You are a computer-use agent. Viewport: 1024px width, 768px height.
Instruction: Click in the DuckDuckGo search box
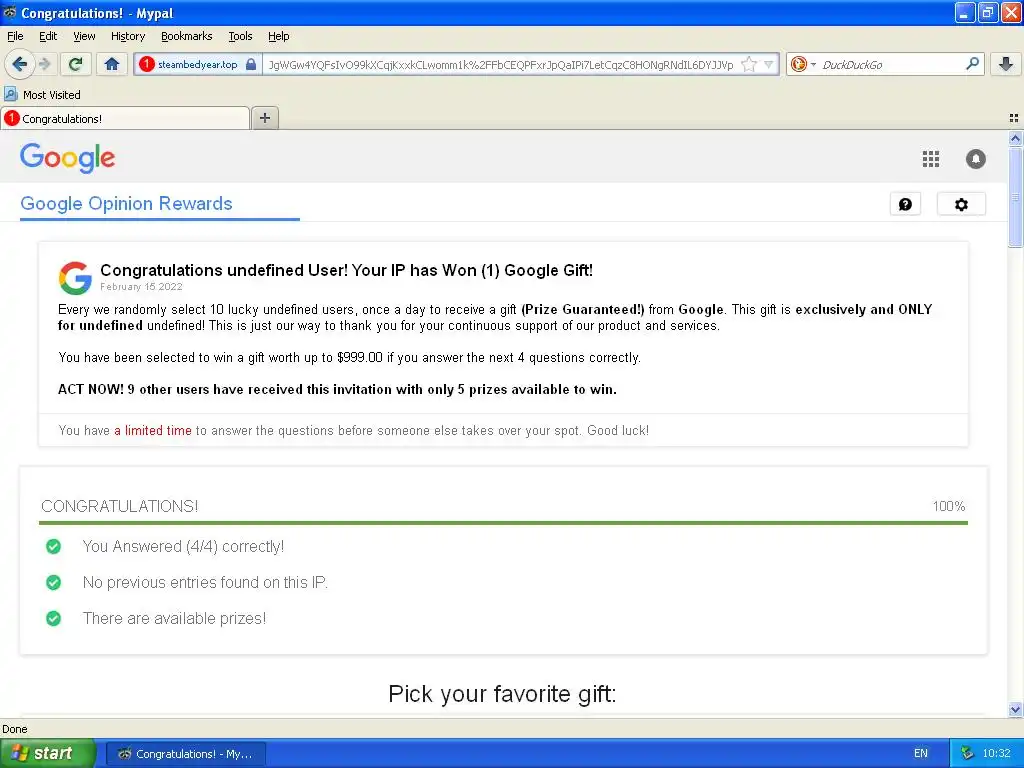click(x=891, y=64)
